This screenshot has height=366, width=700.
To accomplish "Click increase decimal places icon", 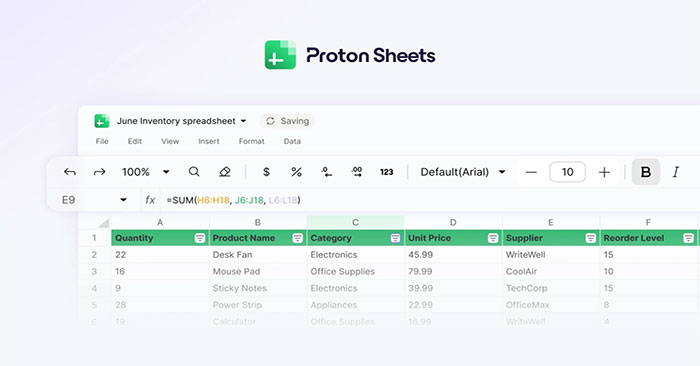I will click(357, 172).
